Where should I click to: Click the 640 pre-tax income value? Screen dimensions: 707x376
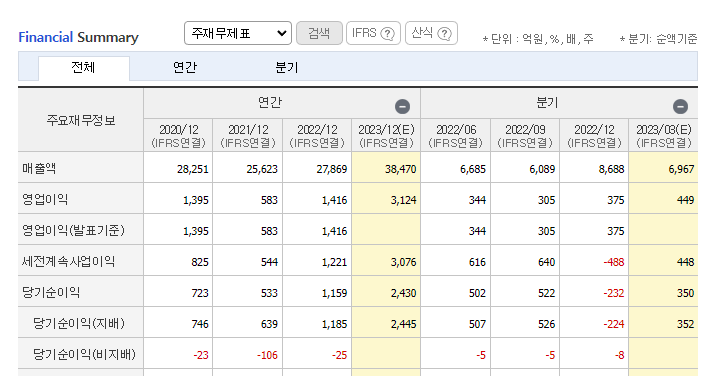click(x=546, y=262)
